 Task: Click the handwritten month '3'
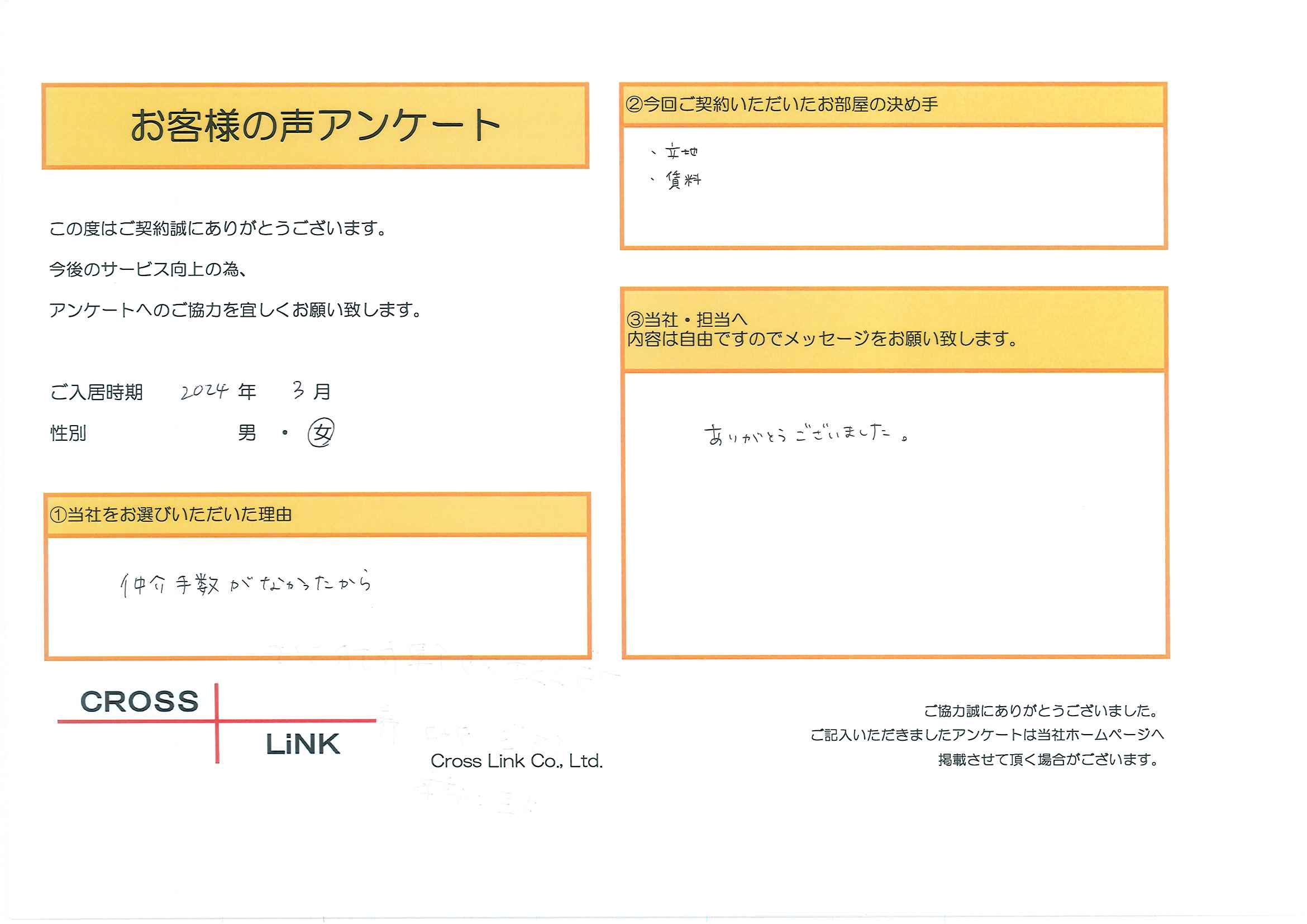pyautogui.click(x=298, y=390)
